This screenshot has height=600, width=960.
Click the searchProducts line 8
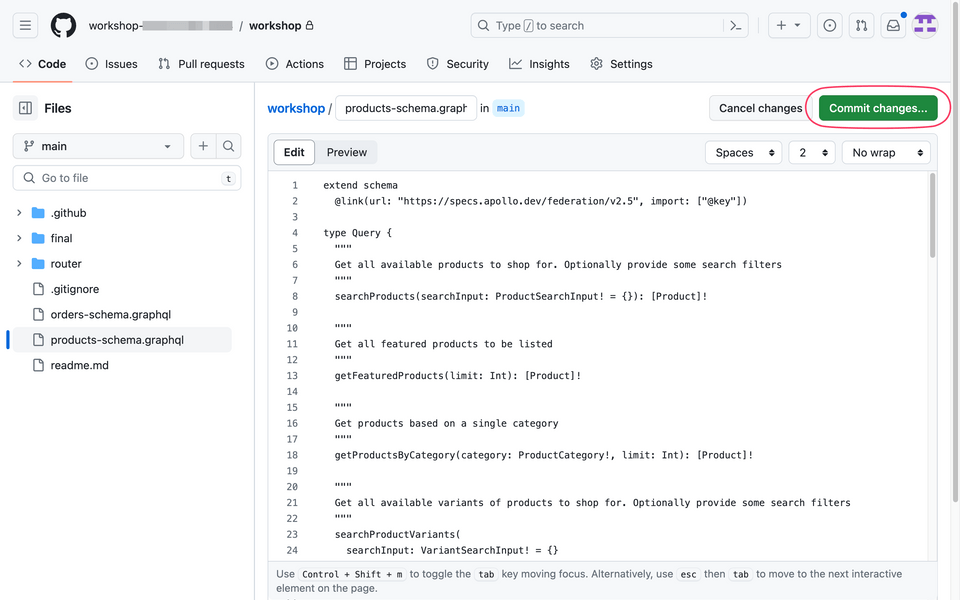click(x=520, y=297)
